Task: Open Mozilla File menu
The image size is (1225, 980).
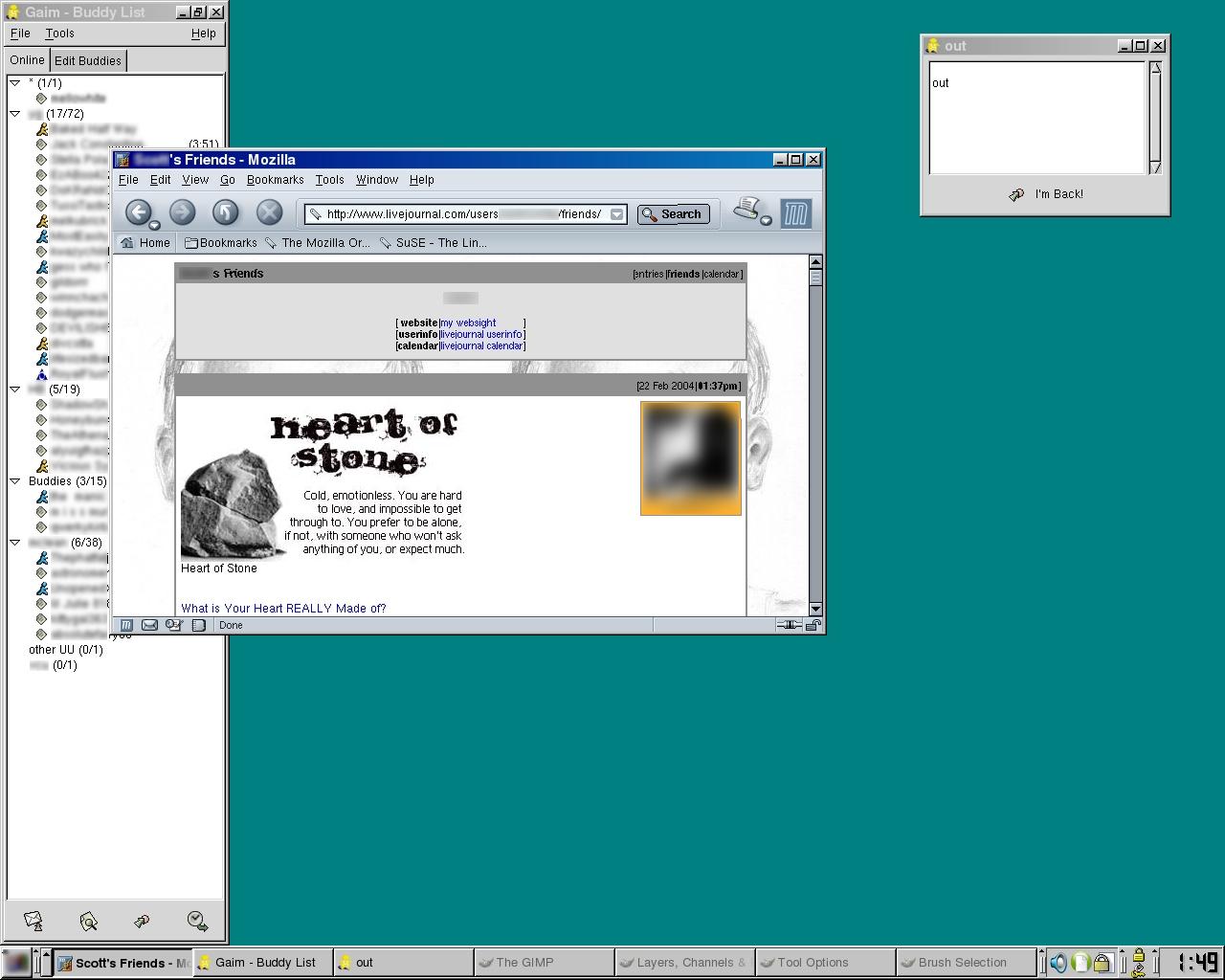Action: pos(128,180)
